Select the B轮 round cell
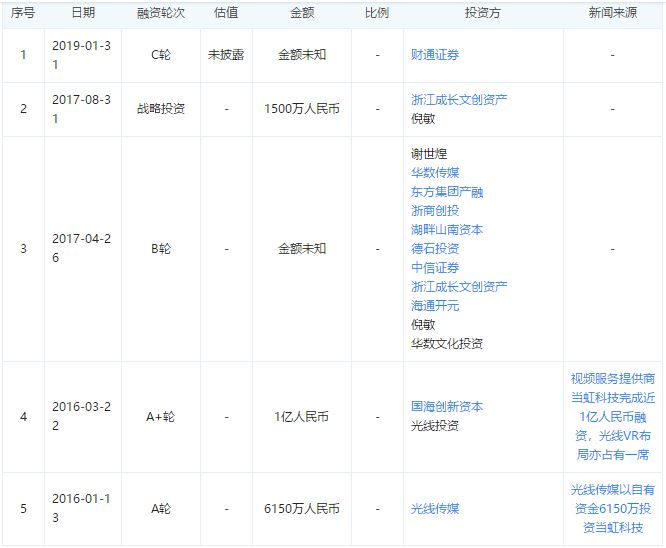This screenshot has width=666, height=548. [x=161, y=249]
